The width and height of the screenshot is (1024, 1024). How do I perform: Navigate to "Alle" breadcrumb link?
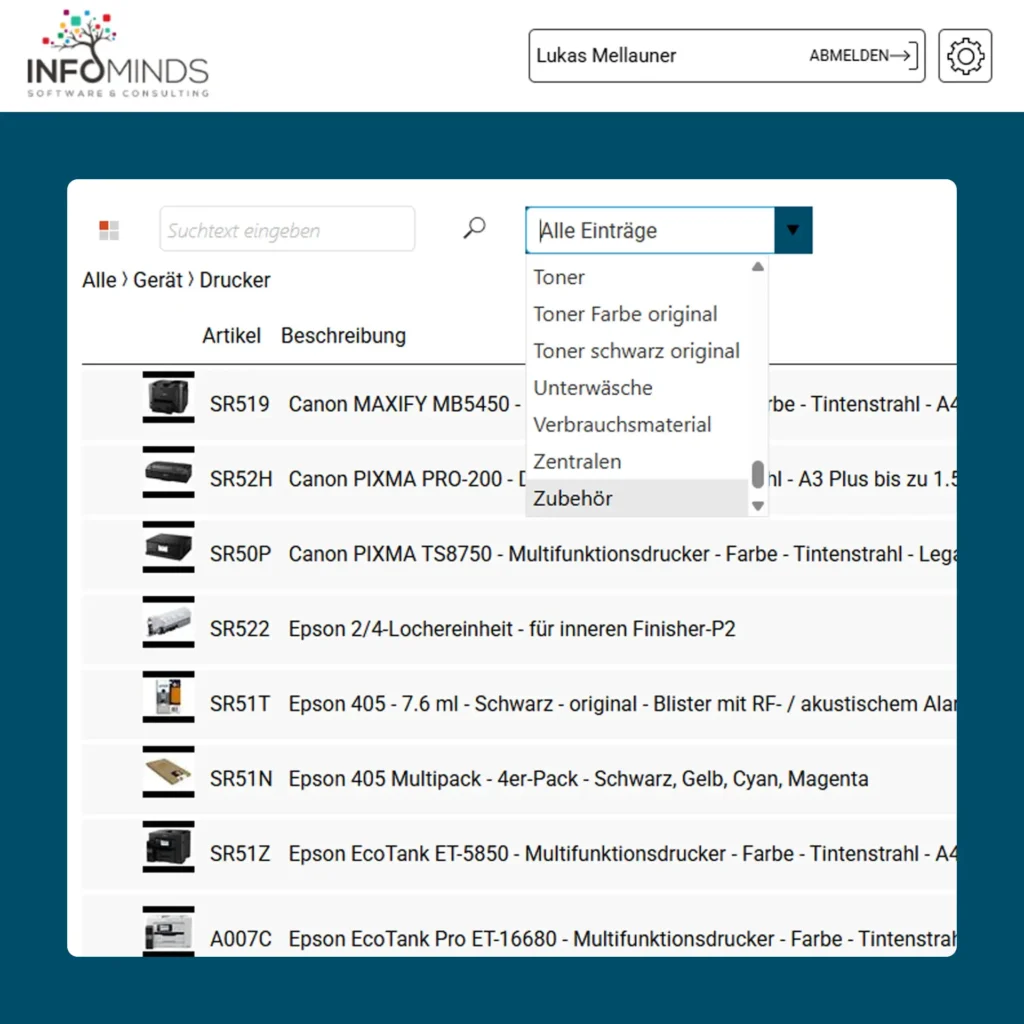coord(98,280)
